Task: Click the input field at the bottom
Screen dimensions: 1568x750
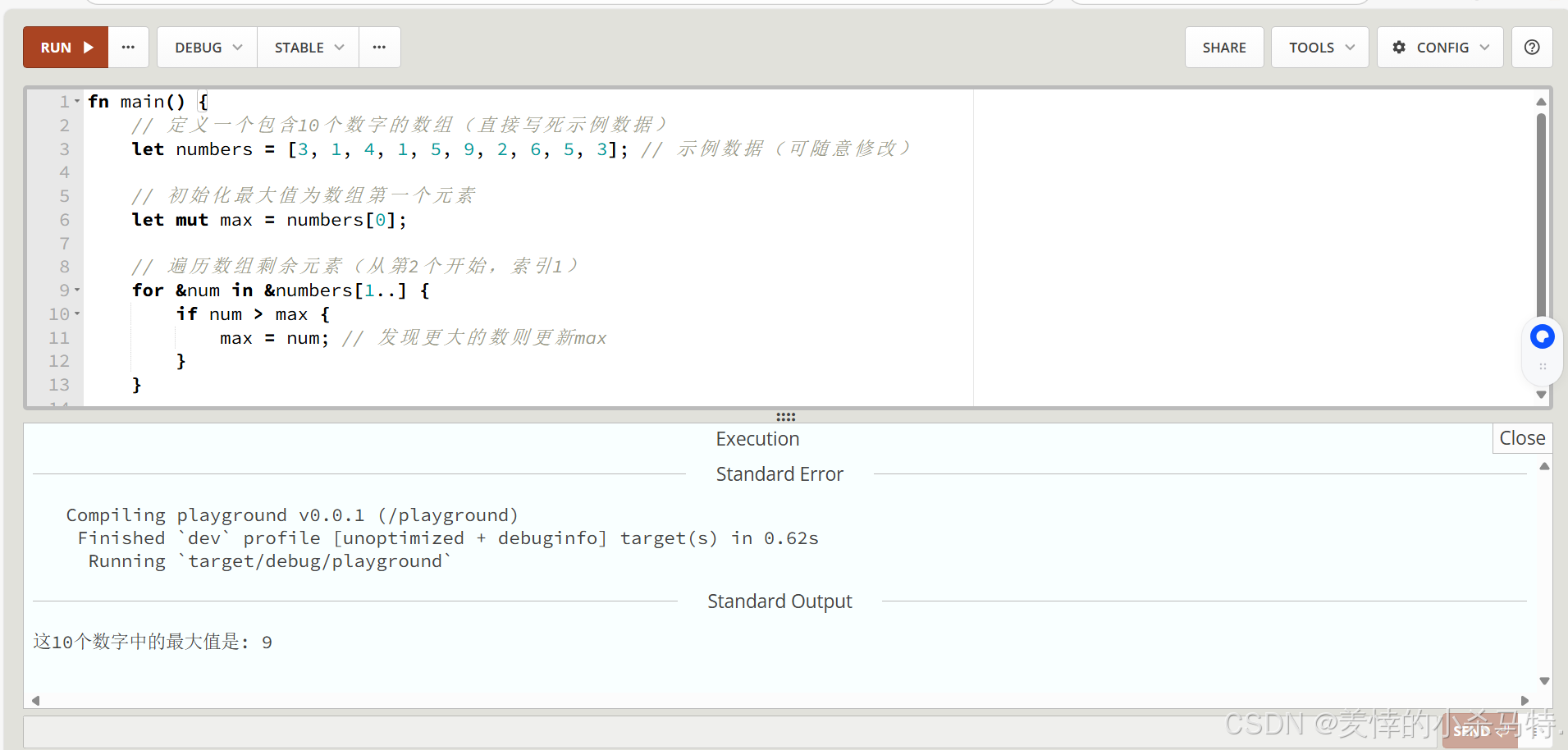Action: click(x=730, y=731)
